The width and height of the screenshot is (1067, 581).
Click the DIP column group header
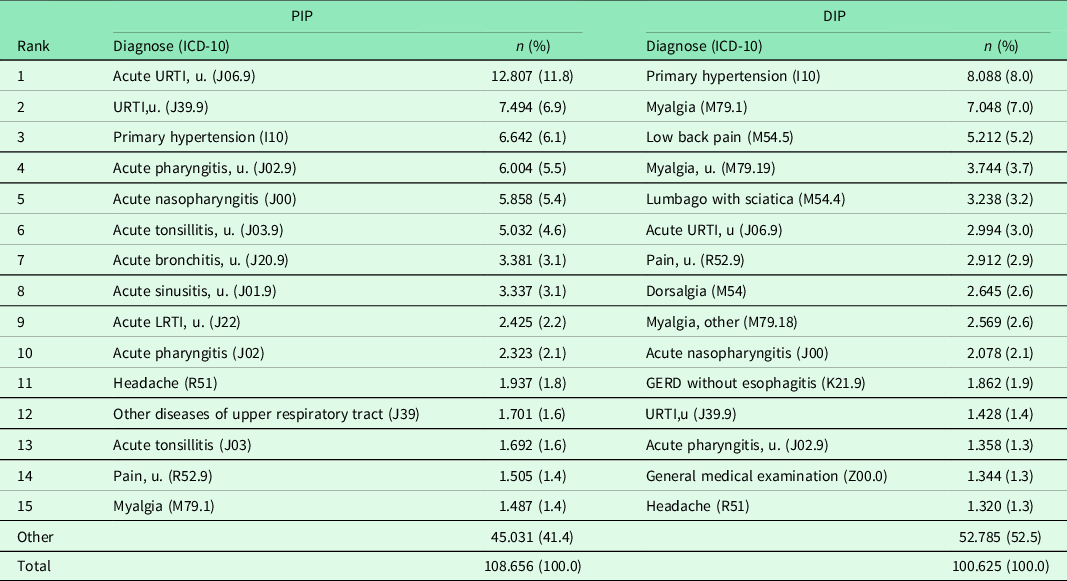(x=849, y=17)
